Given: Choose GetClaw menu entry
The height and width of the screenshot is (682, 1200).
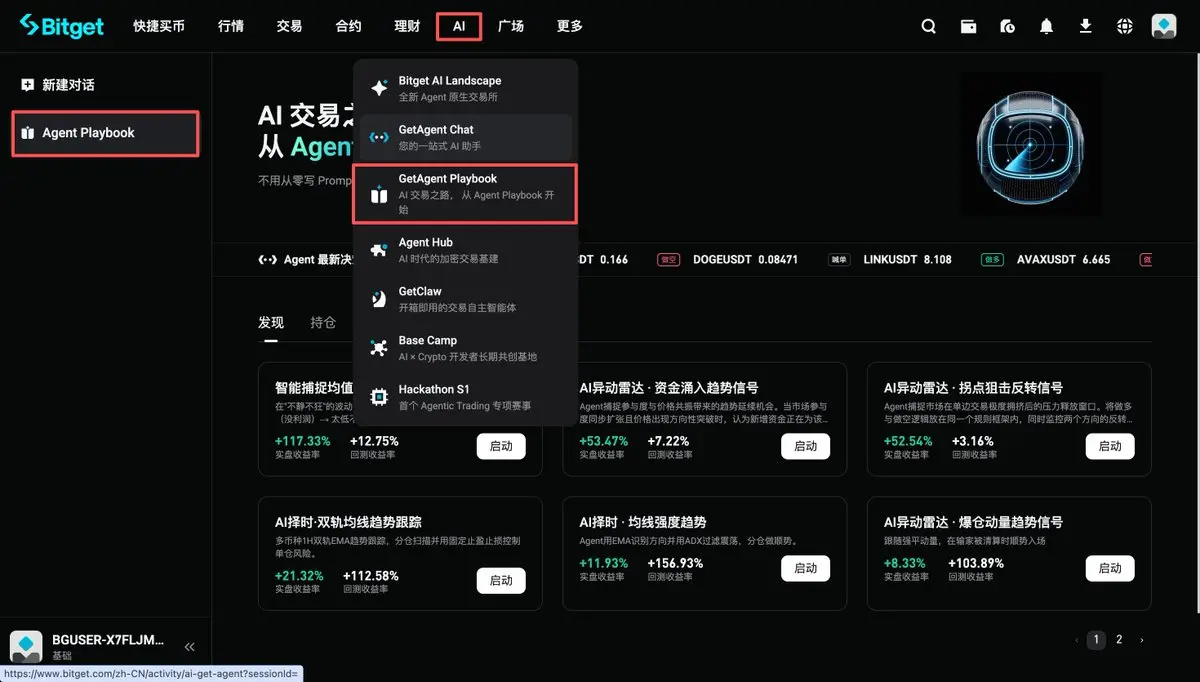Looking at the screenshot, I should point(466,299).
